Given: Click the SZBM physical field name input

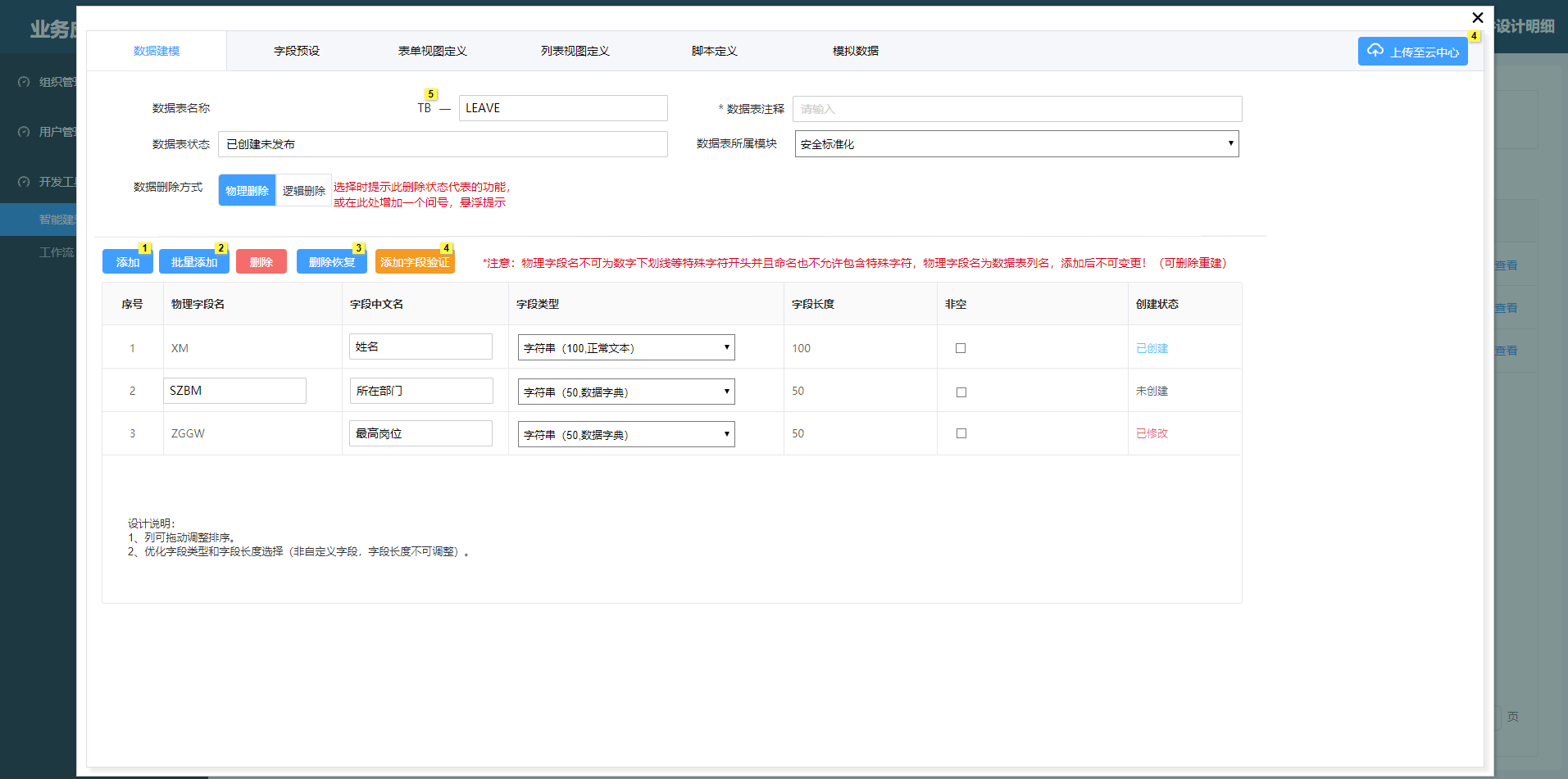Looking at the screenshot, I should (234, 391).
